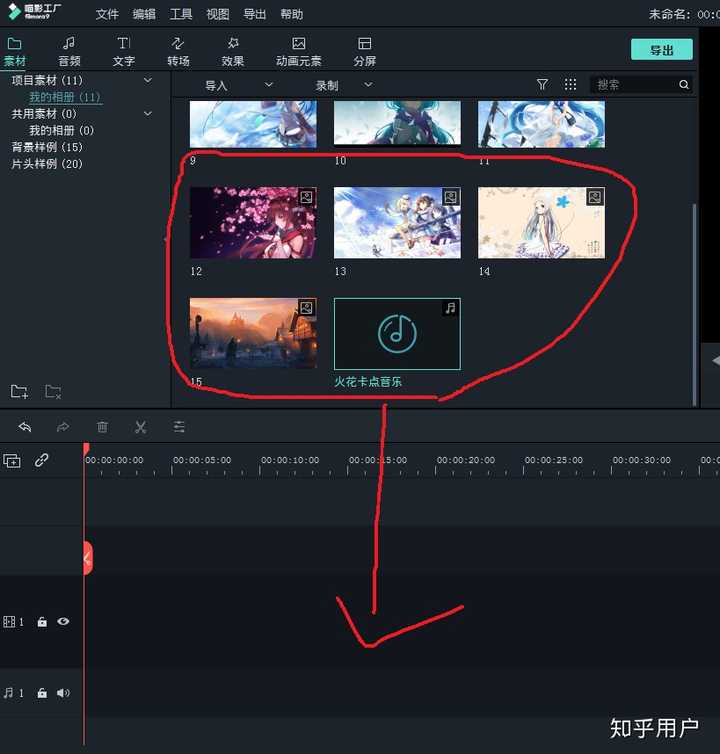This screenshot has height=754, width=720.
Task: Click the filter funnel icon
Action: (542, 85)
